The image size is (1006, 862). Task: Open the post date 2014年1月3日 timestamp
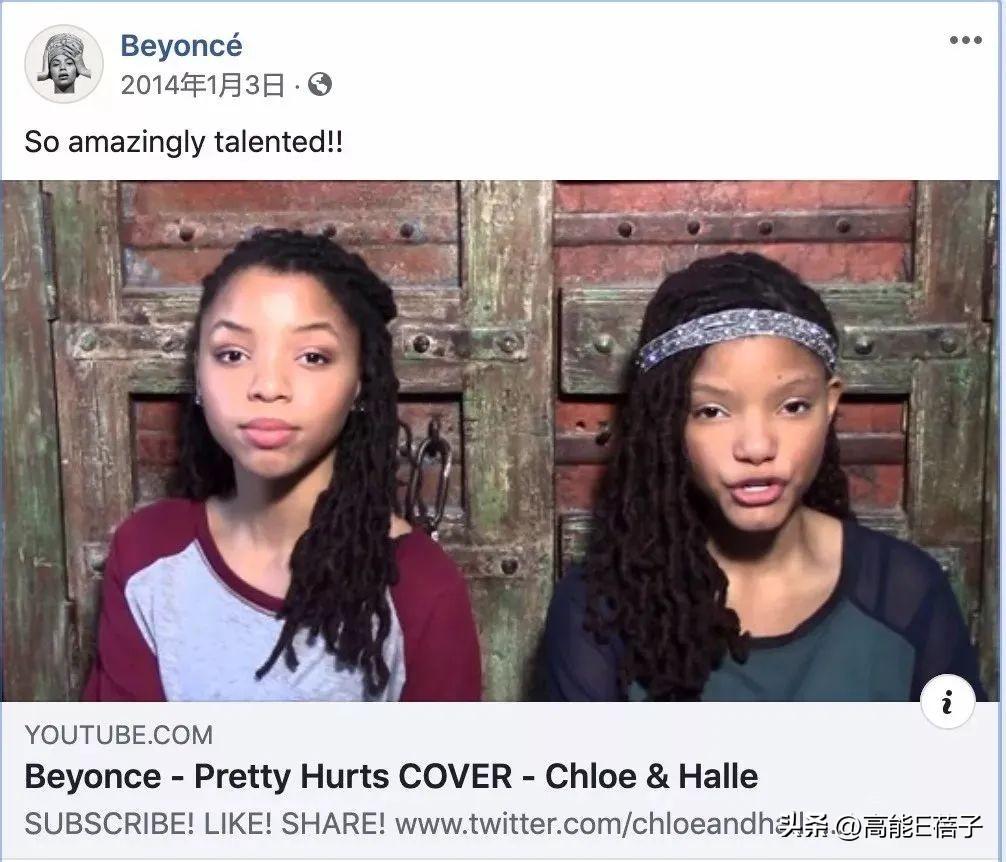pyautogui.click(x=203, y=85)
